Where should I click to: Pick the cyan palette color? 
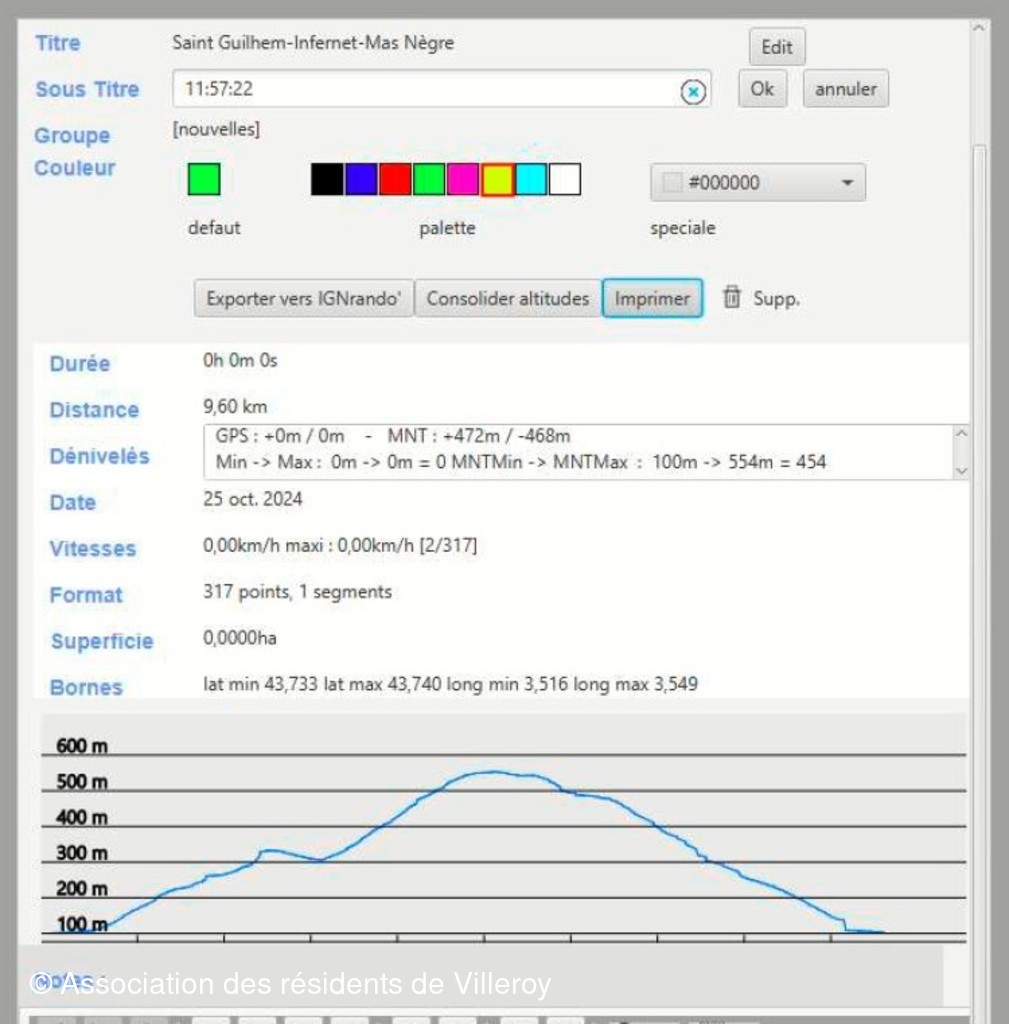tap(531, 180)
